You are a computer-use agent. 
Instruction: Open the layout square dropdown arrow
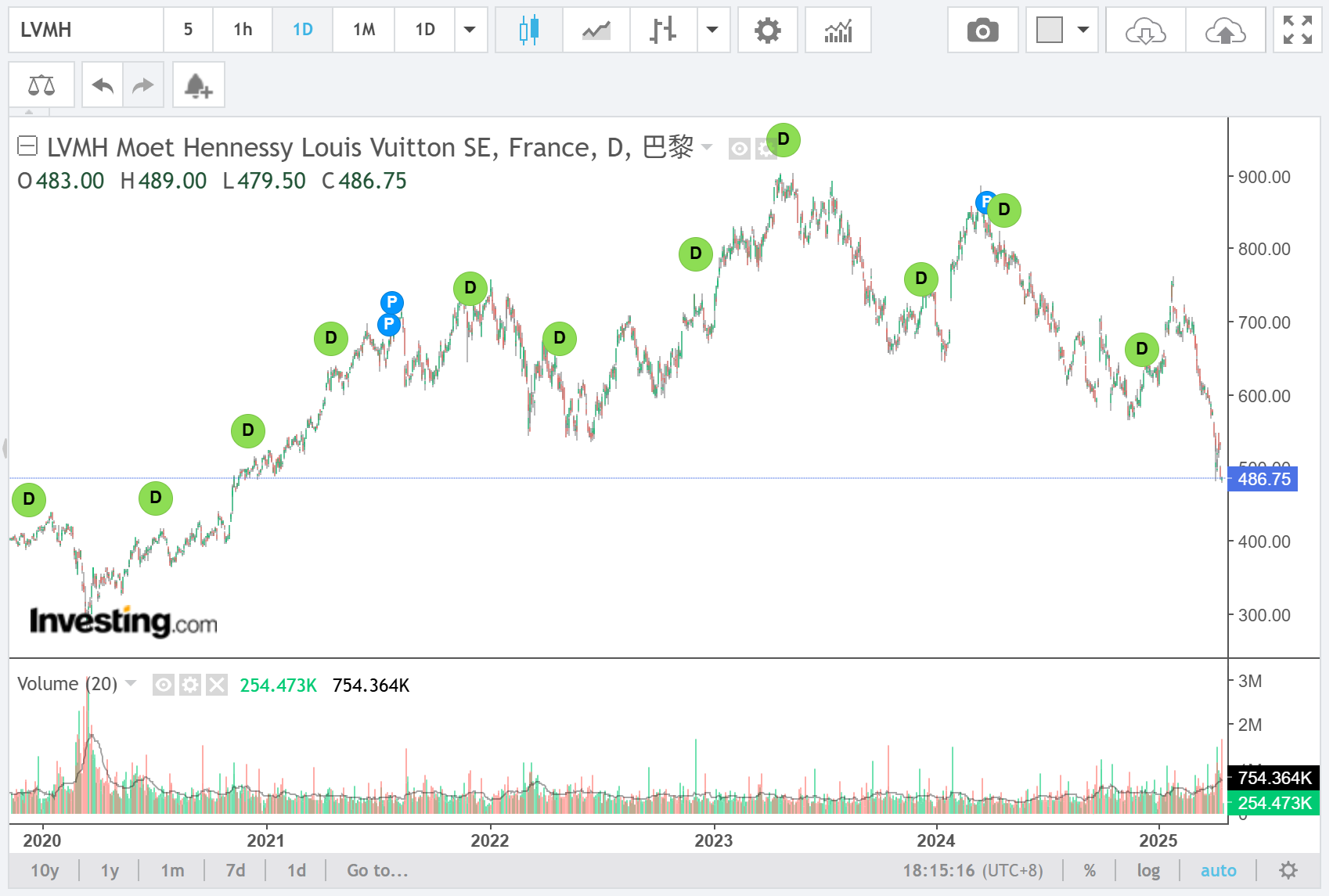[1083, 30]
